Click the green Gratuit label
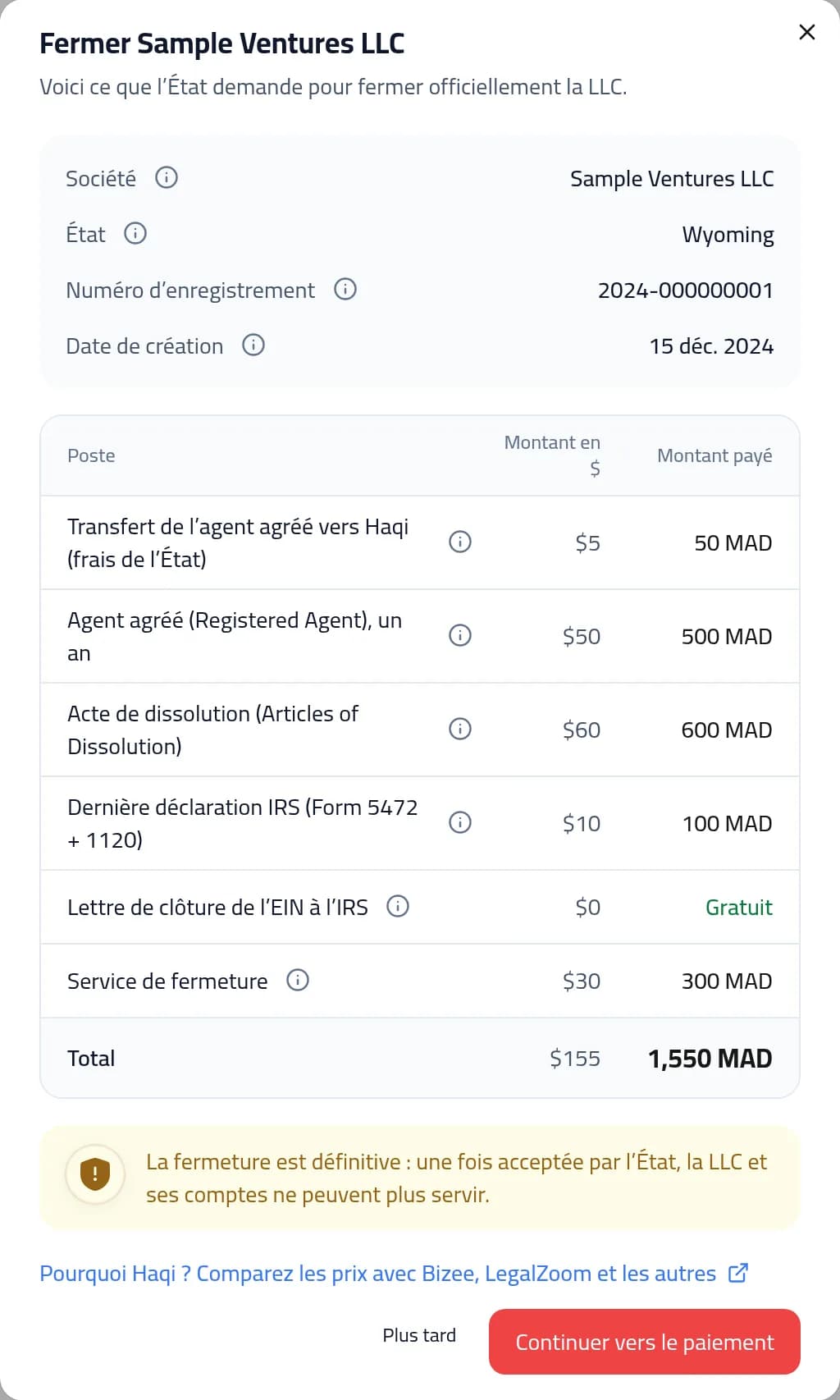Screen dimensions: 840x1400 point(739,907)
